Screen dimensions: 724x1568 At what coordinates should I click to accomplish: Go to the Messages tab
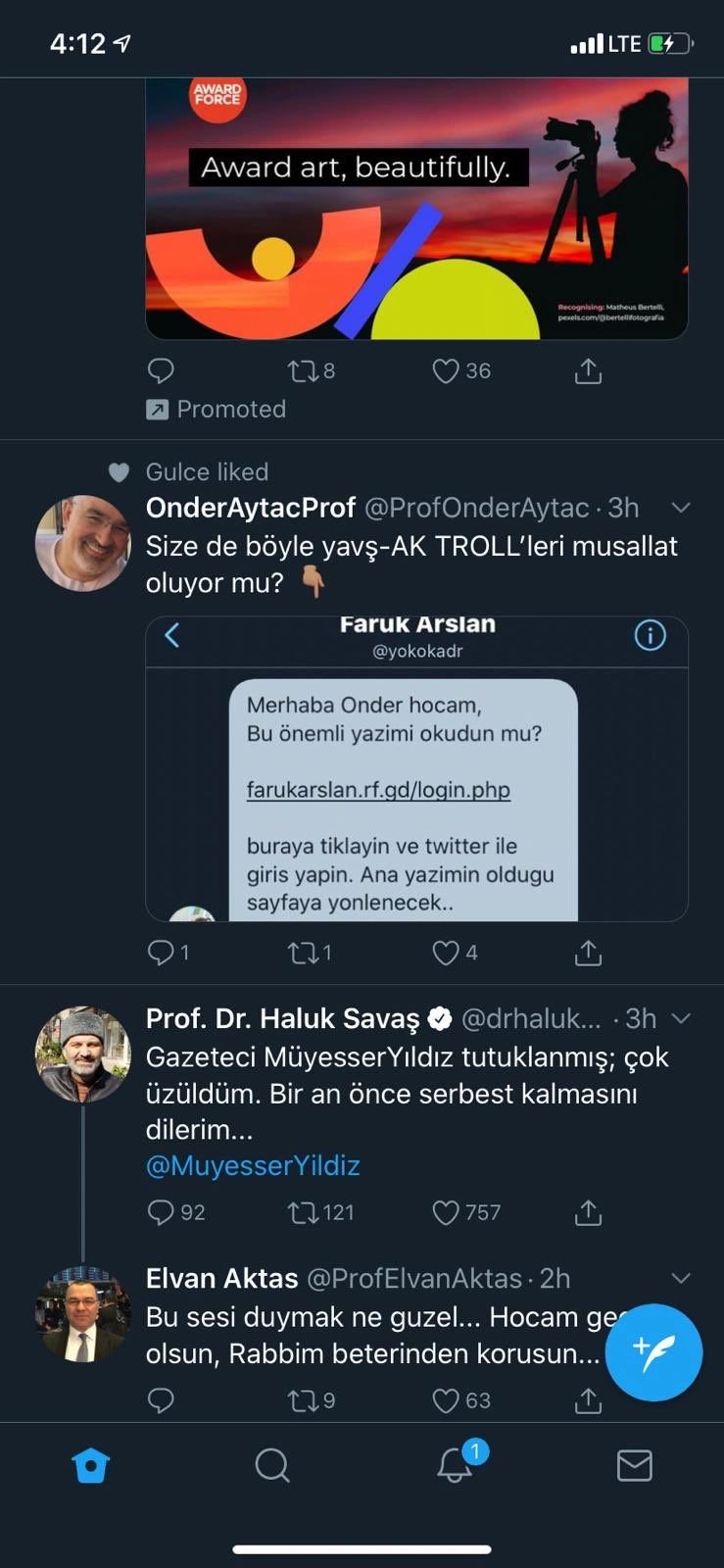(x=634, y=1465)
